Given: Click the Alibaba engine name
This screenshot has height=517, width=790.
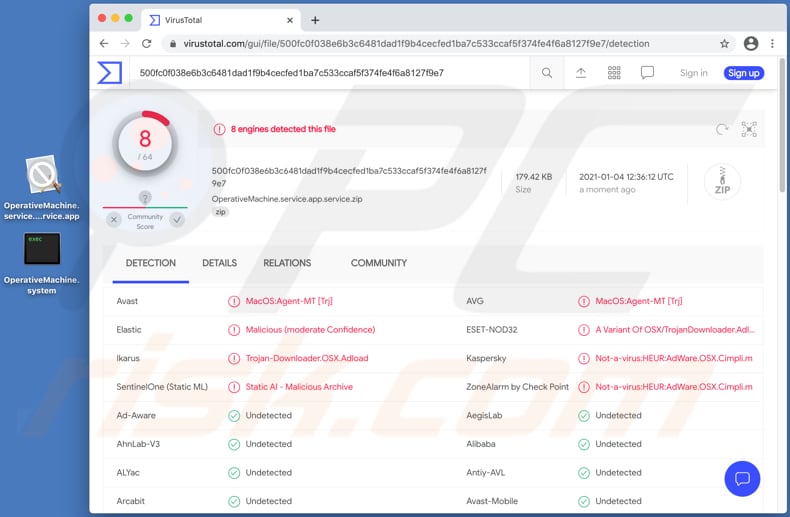Looking at the screenshot, I should (x=481, y=444).
